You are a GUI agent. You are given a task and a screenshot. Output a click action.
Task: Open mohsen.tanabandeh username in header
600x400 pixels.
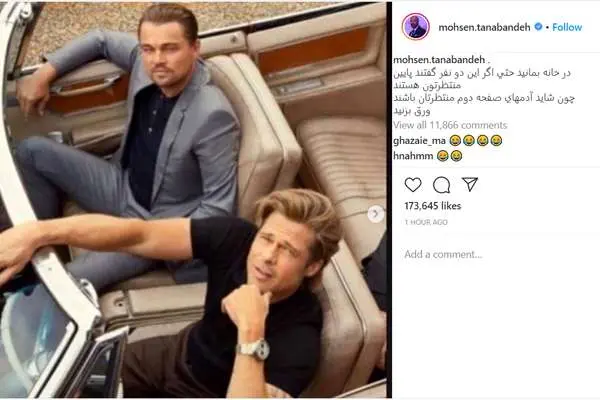click(x=484, y=27)
